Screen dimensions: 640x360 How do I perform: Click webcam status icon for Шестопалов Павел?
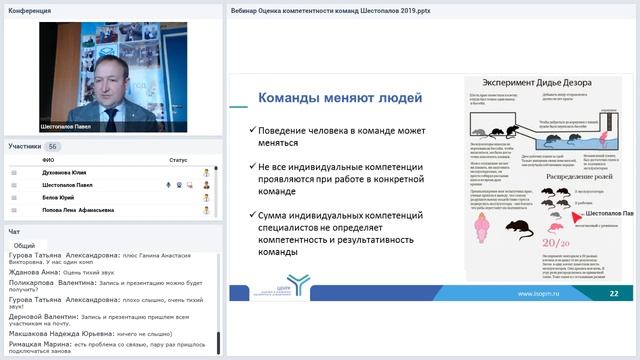click(x=179, y=185)
